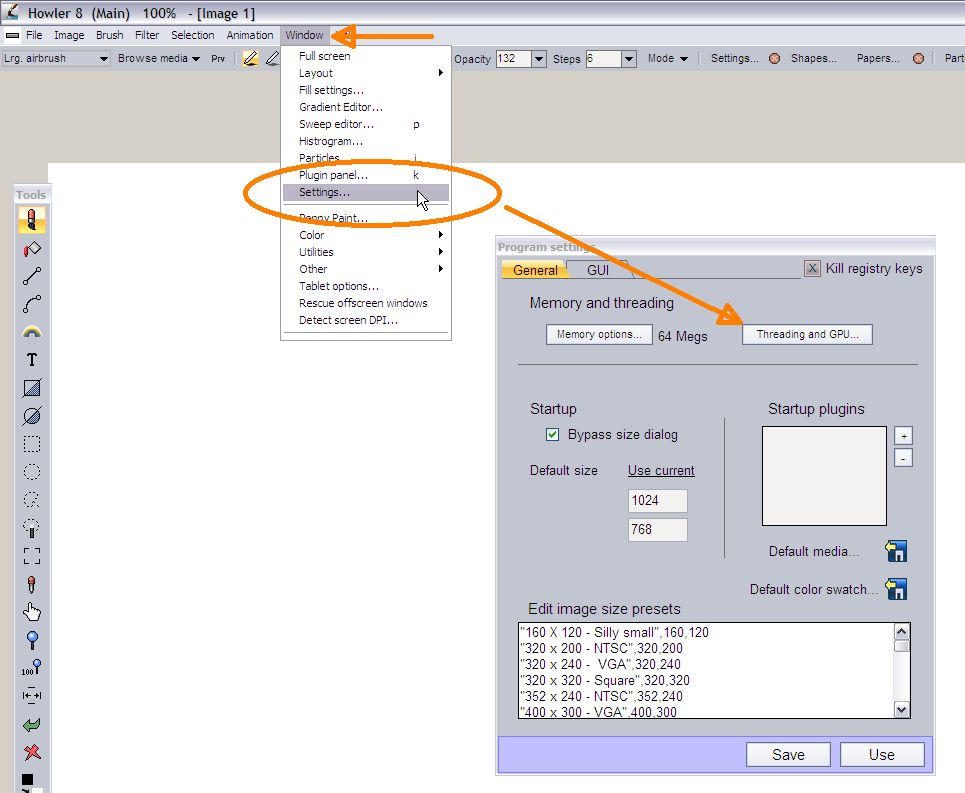This screenshot has width=965, height=793.
Task: Pick the straight line drawing tool
Action: (x=32, y=276)
